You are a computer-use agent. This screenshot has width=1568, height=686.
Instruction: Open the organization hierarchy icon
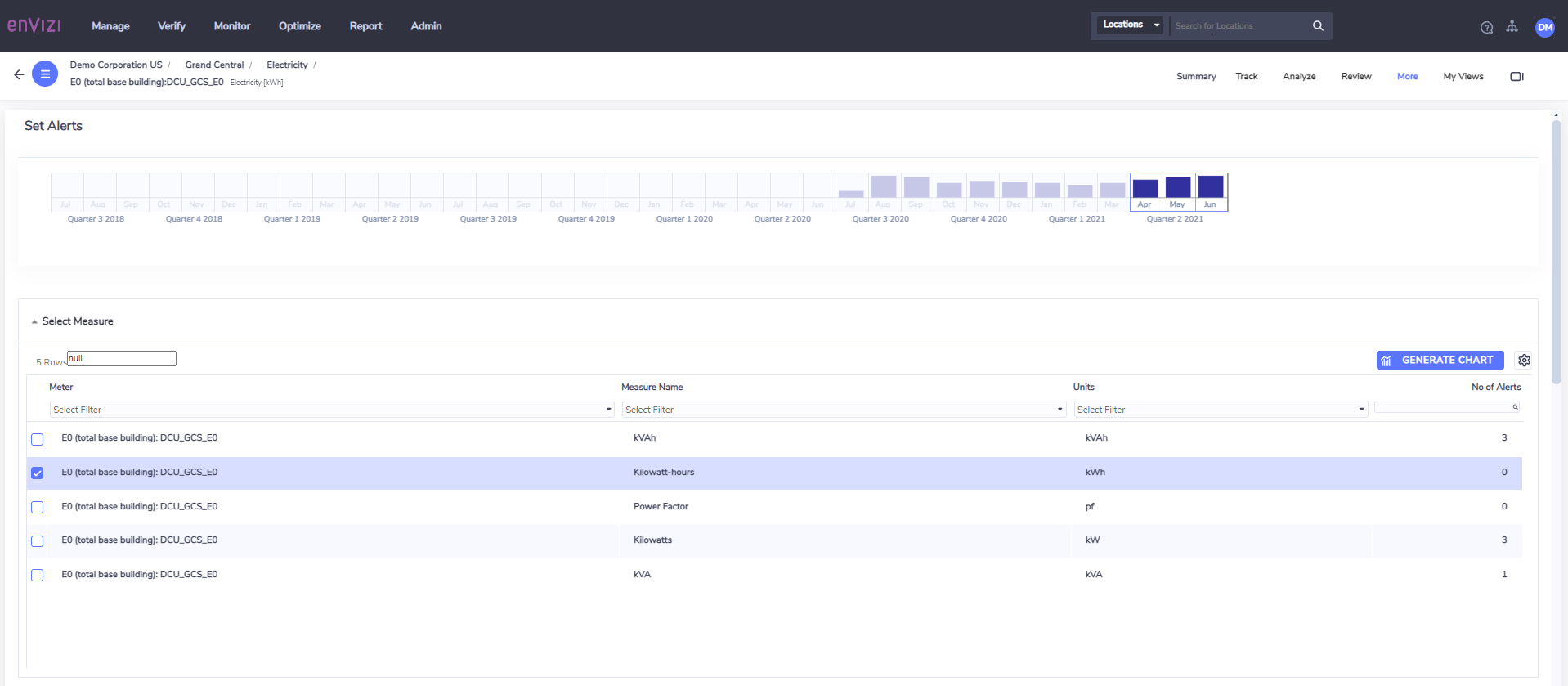[x=1512, y=26]
